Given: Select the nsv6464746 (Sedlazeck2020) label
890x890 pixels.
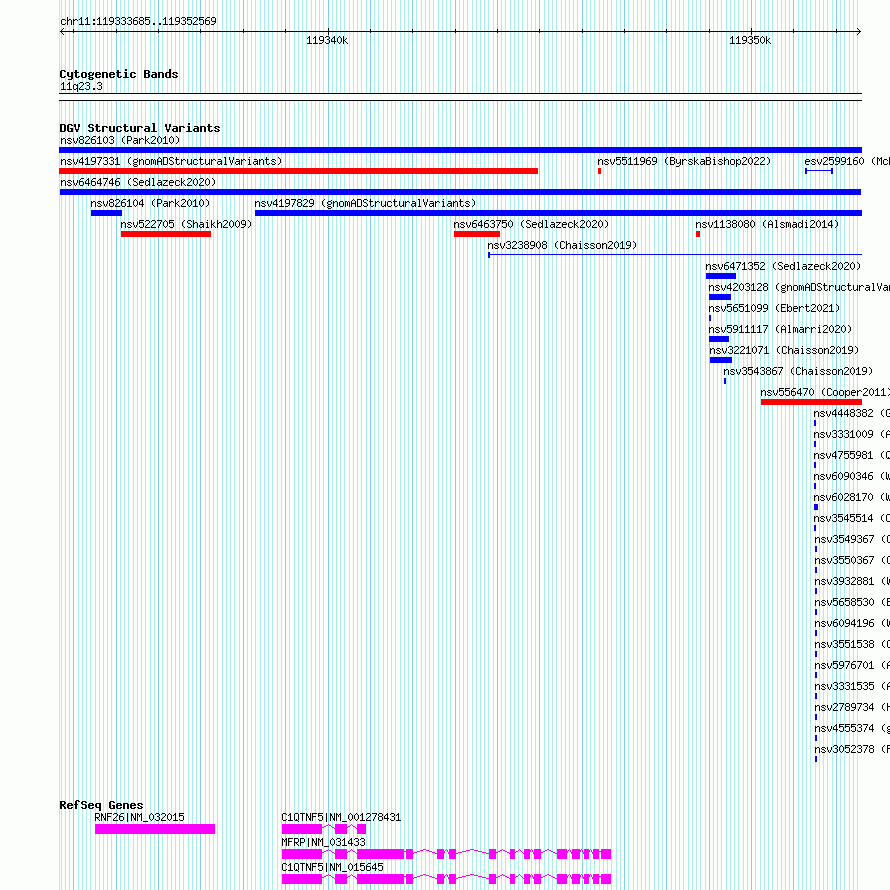Looking at the screenshot, I should tap(138, 182).
